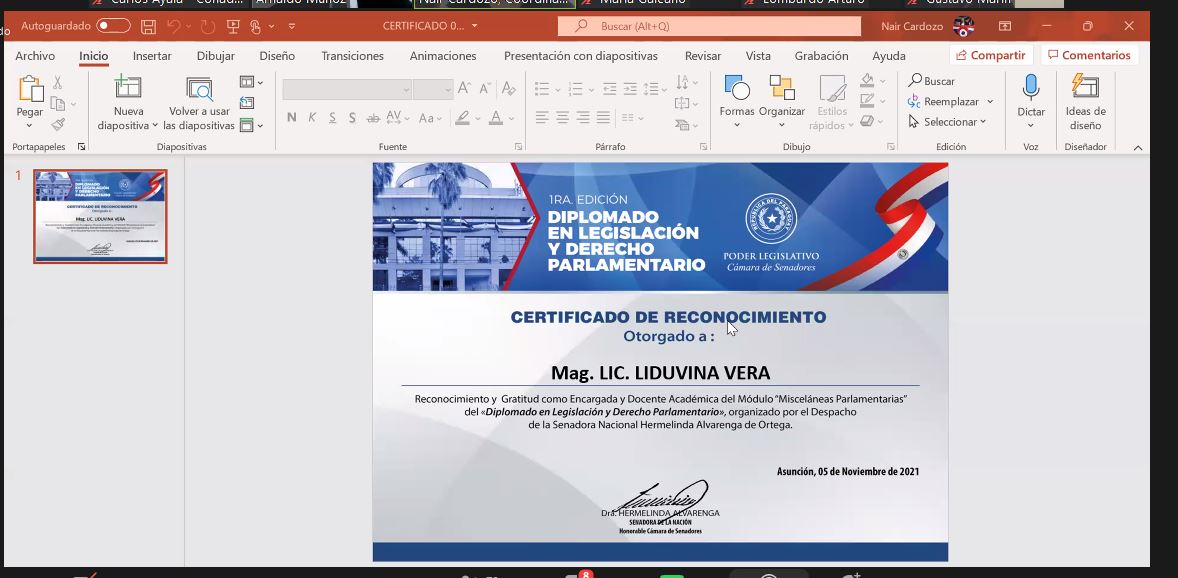This screenshot has width=1178, height=578.
Task: Collapse the ribbon with the chevron
Action: (x=1137, y=147)
